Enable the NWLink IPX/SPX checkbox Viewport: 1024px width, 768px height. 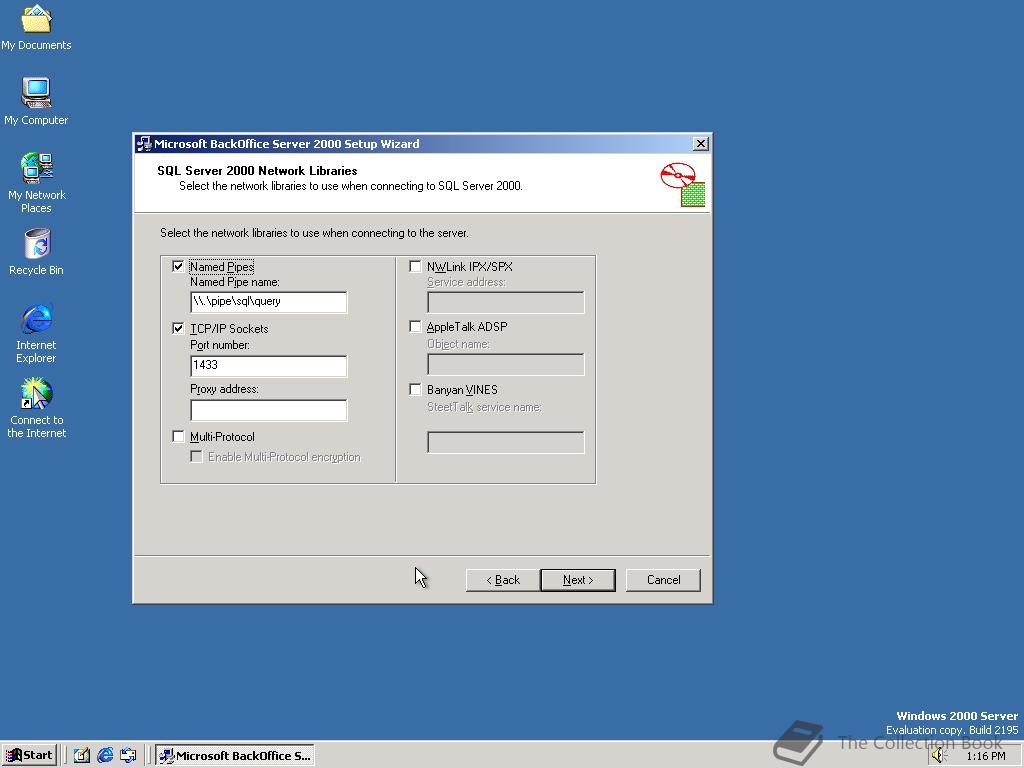coord(415,266)
